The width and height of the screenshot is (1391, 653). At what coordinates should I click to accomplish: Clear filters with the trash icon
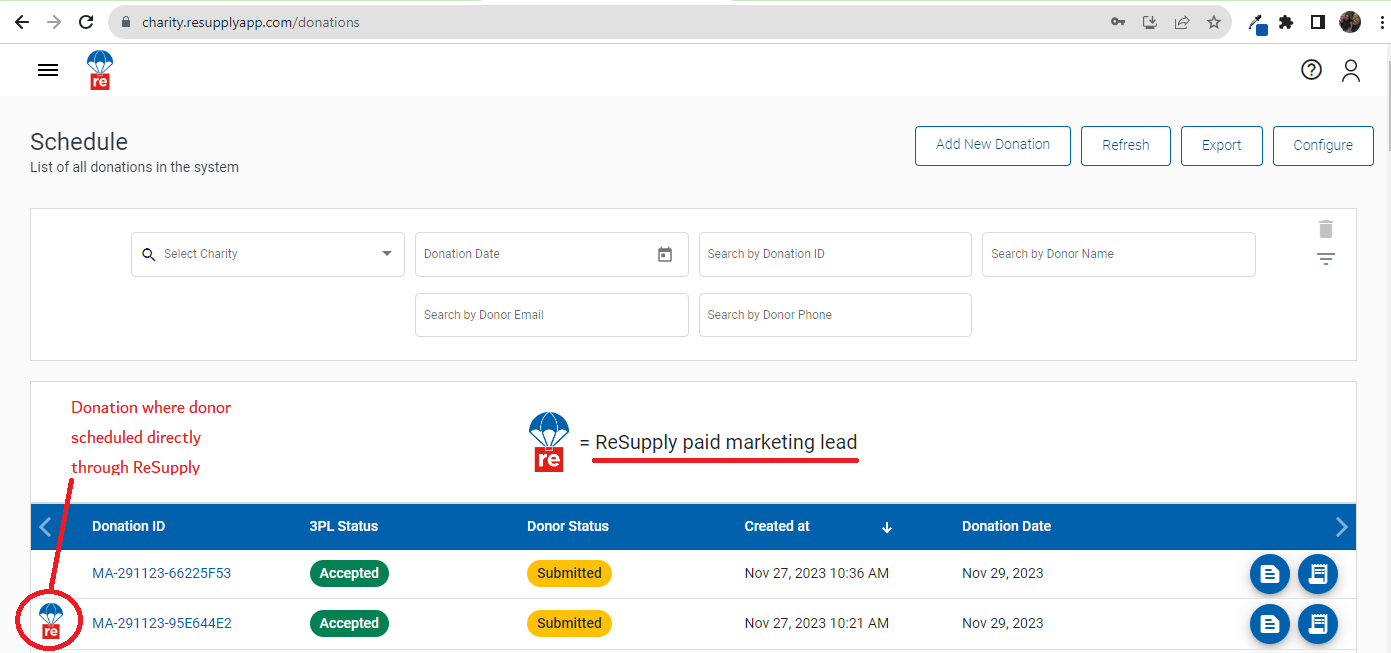coord(1326,229)
